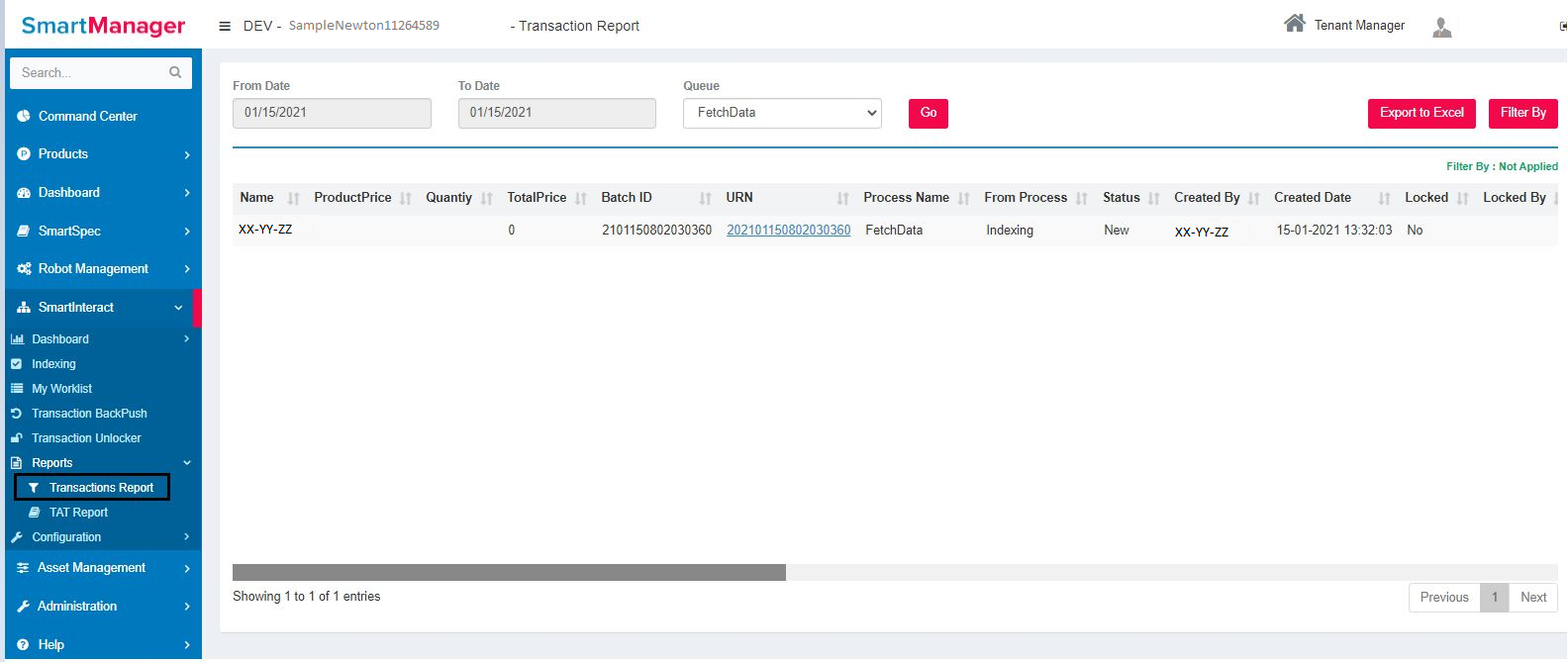This screenshot has width=1568, height=662.
Task: Open the Queue dropdown showing FetchData
Action: point(782,113)
